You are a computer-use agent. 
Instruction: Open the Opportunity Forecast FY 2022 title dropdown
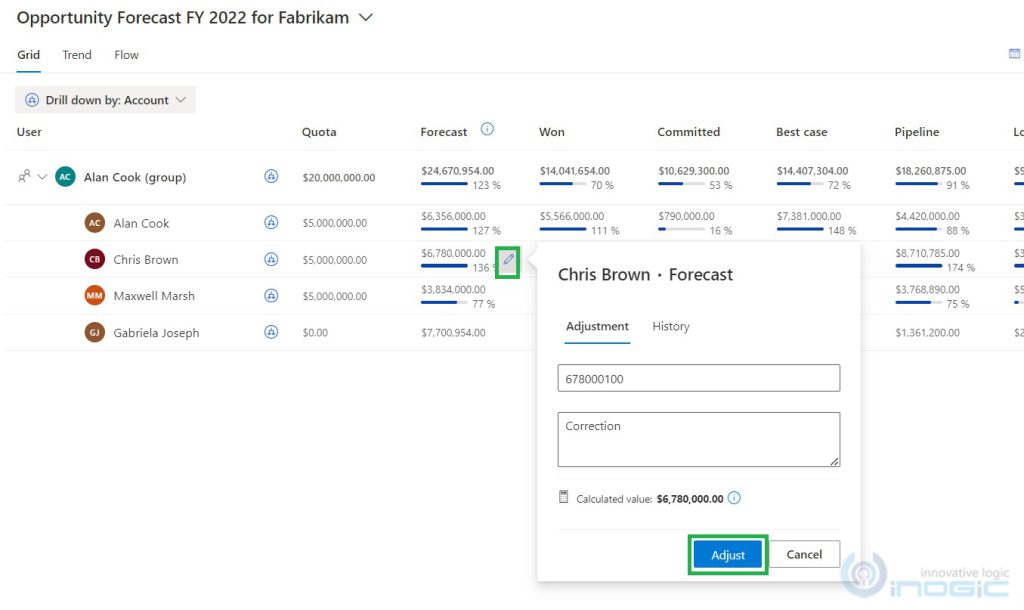coord(364,17)
